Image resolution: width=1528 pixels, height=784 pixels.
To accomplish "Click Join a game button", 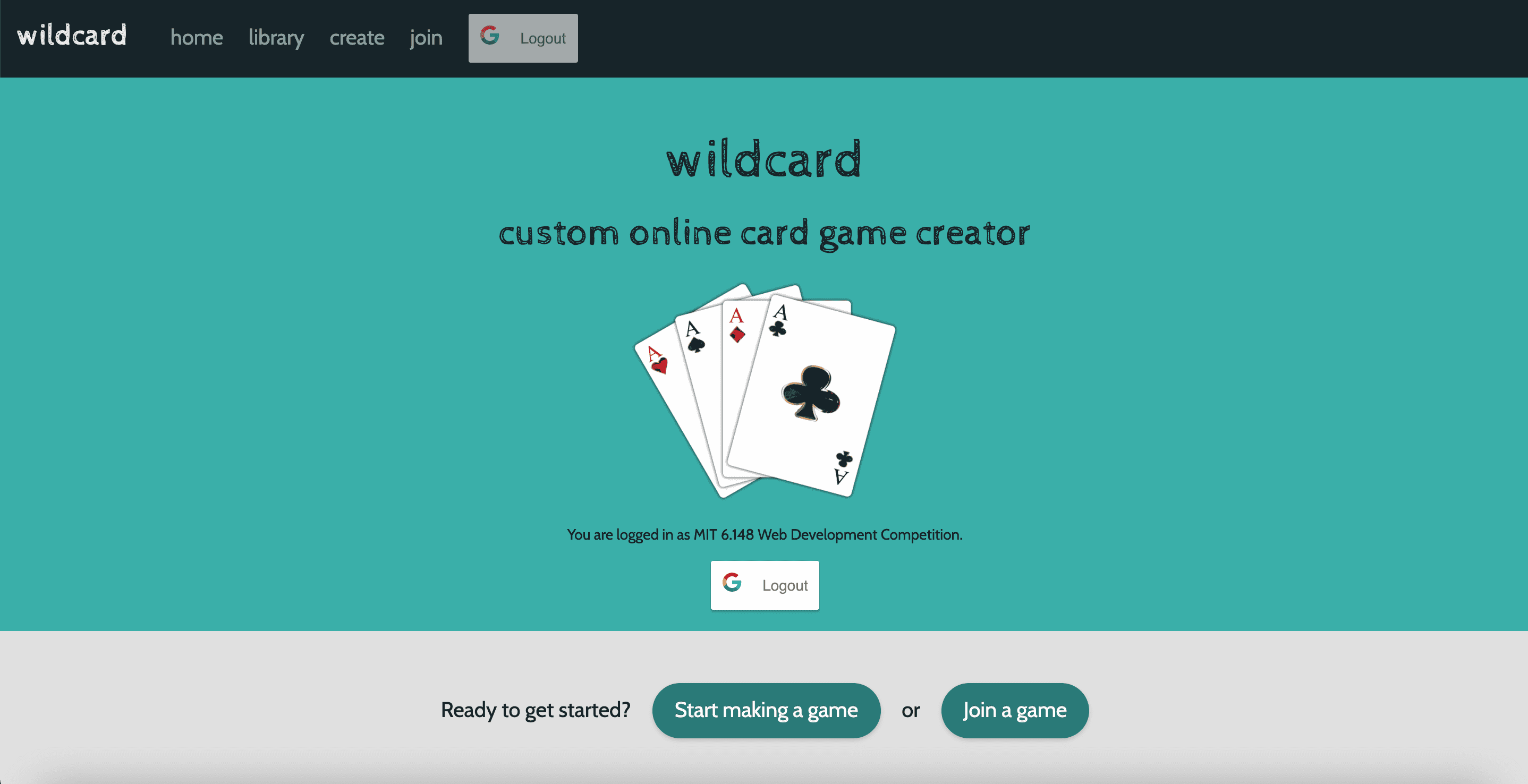I will click(x=1013, y=710).
